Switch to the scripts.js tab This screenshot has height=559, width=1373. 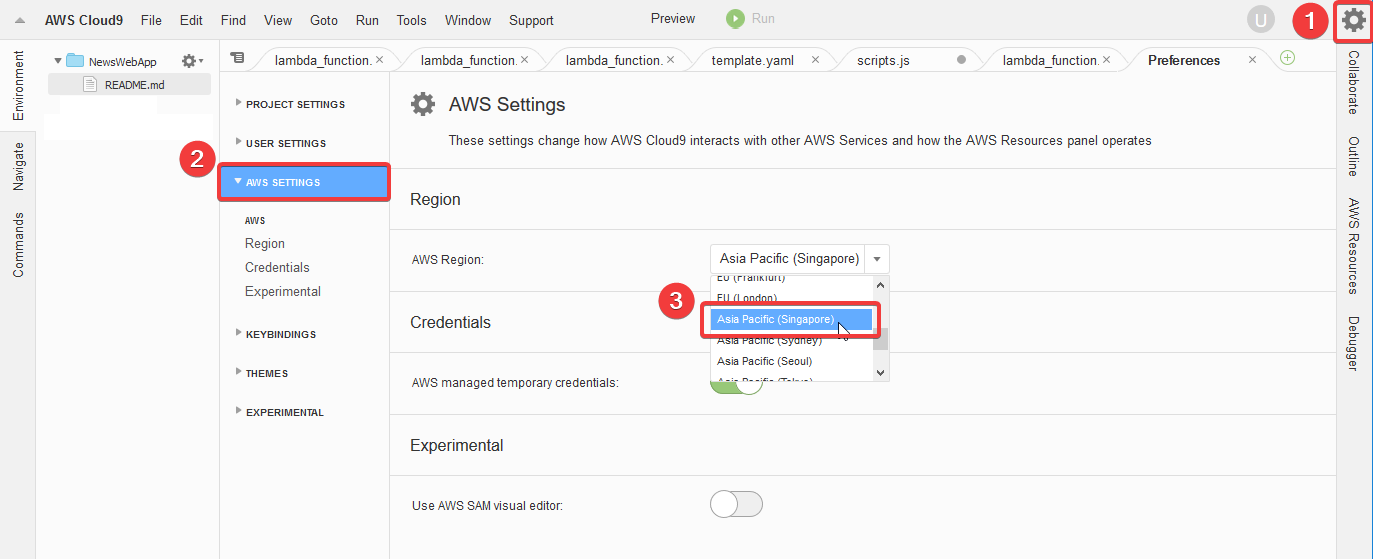click(x=883, y=60)
